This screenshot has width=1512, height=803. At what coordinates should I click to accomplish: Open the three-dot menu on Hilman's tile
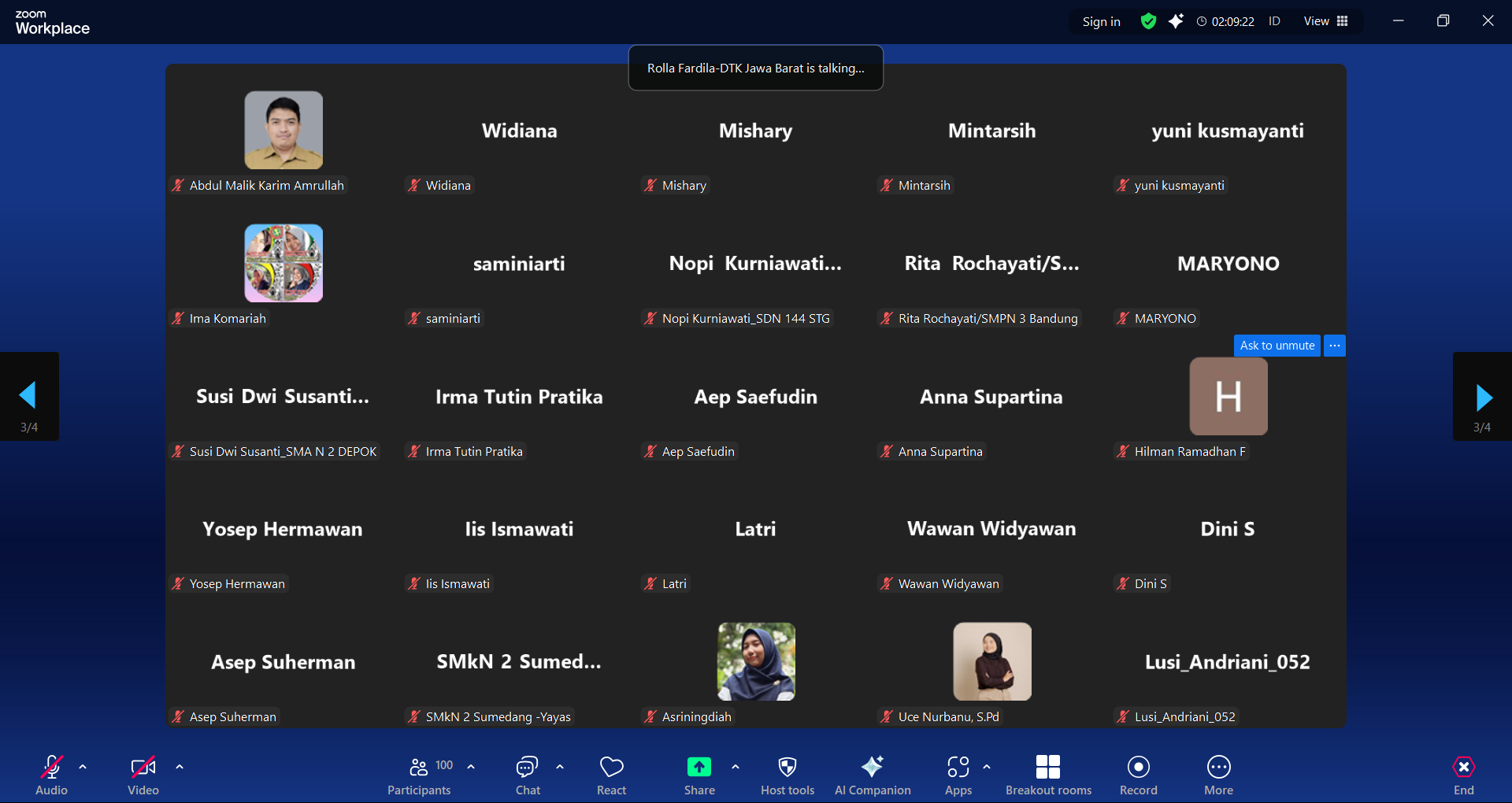click(1335, 346)
